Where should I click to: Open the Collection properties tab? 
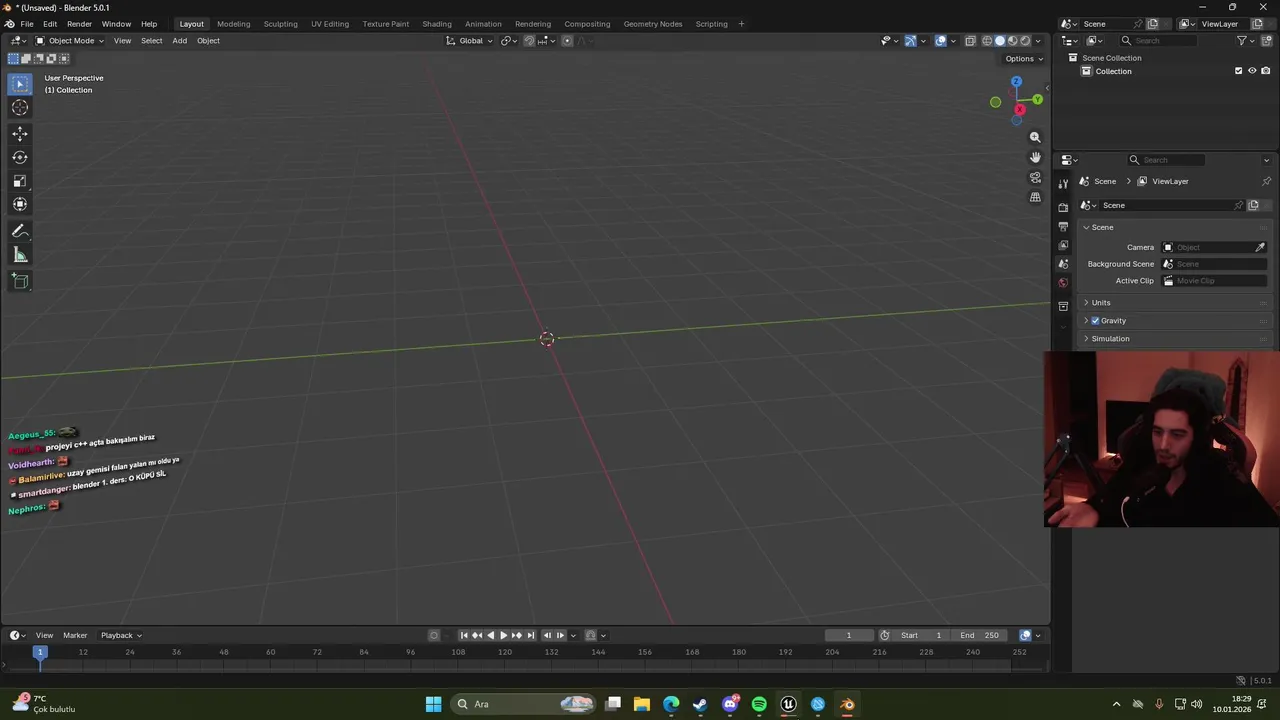pos(1063,306)
